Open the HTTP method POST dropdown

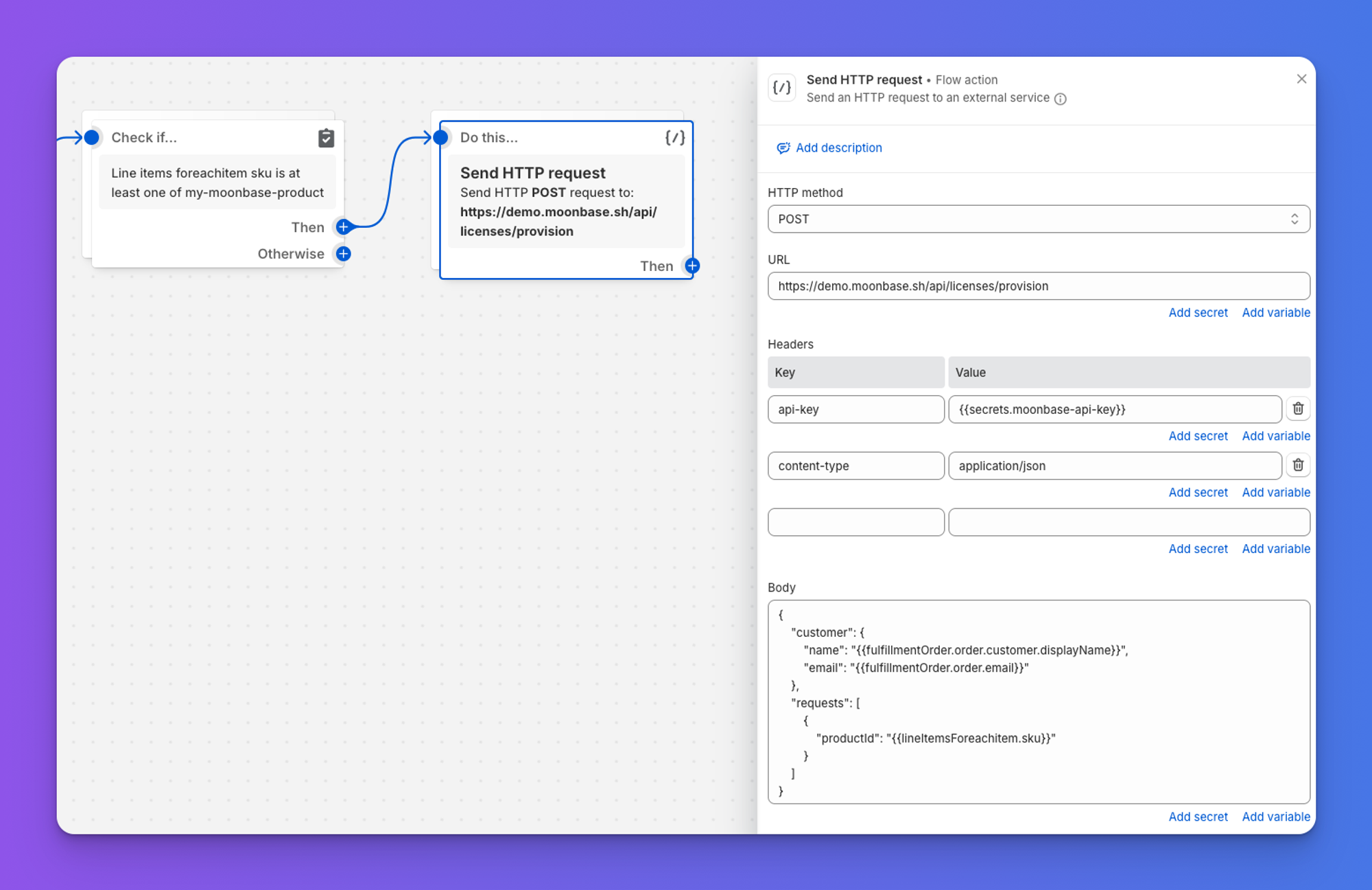coord(1039,219)
